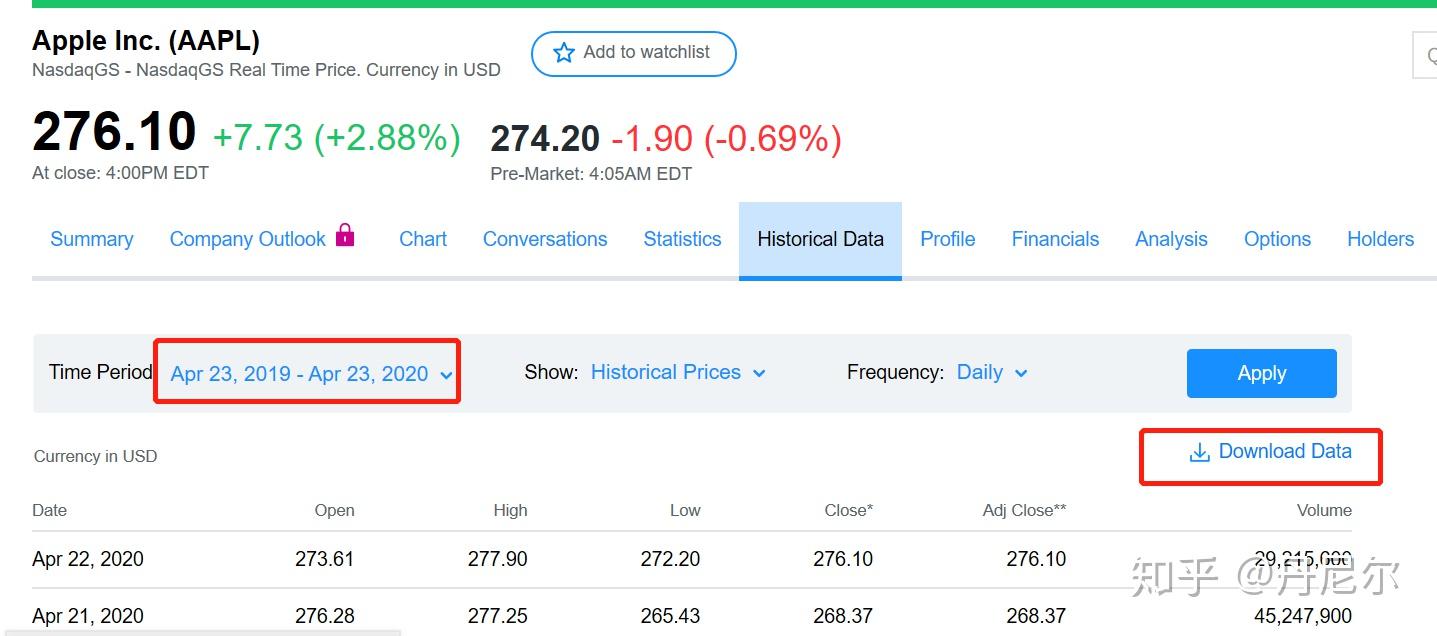Switch to the Analysis tab

[1171, 239]
